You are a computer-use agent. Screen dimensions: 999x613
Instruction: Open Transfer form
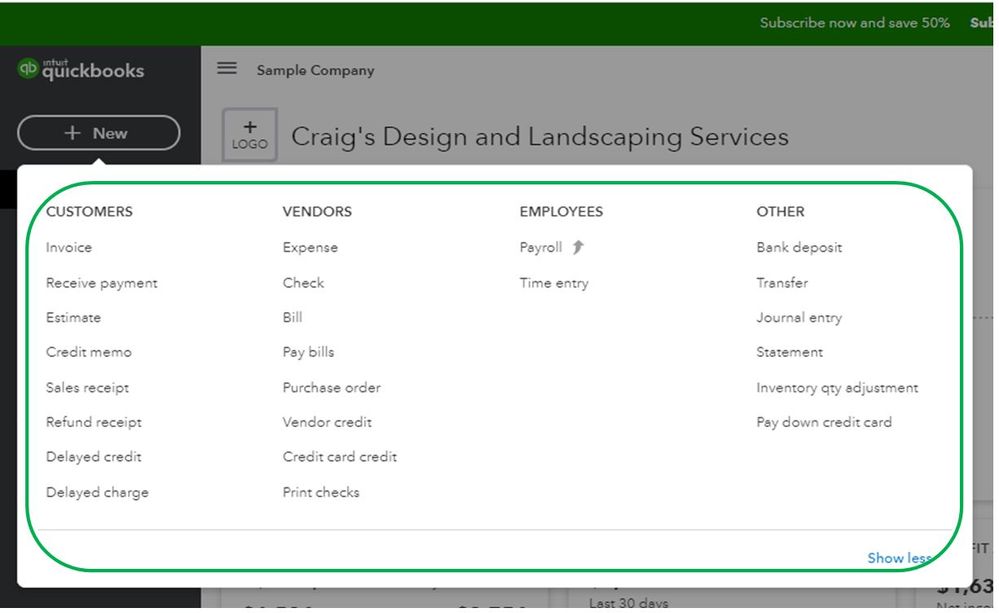pyautogui.click(x=782, y=283)
